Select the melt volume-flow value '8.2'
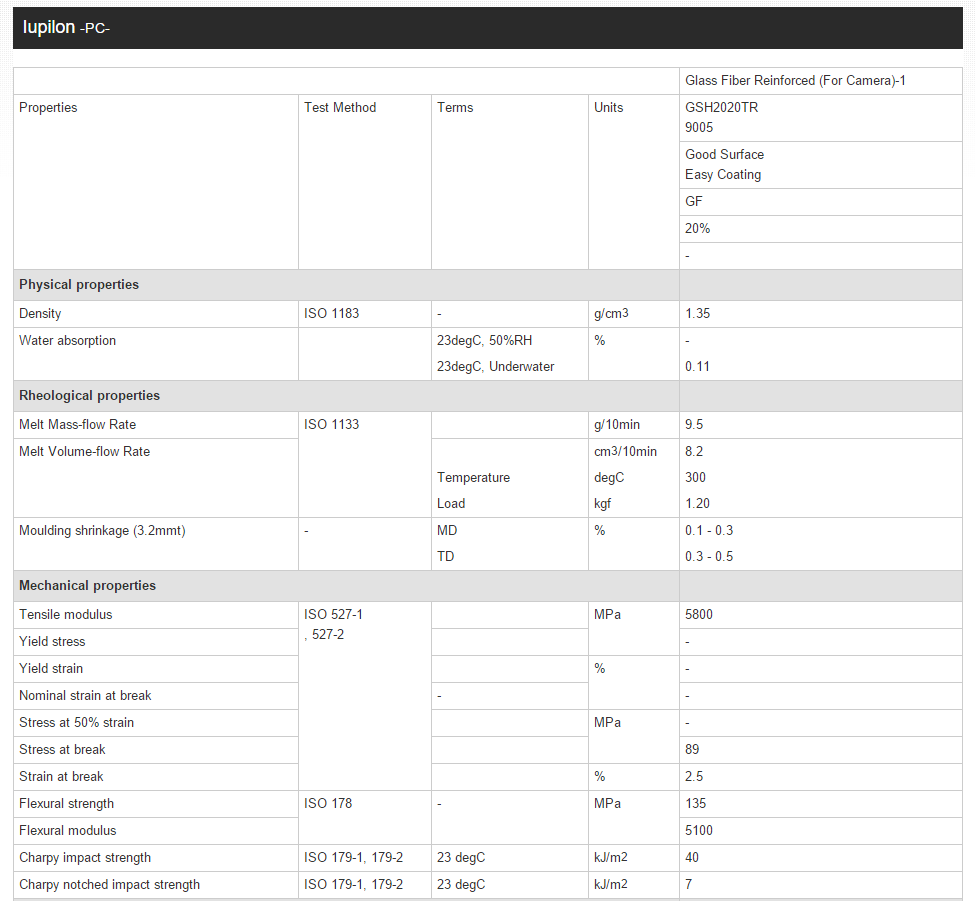Image resolution: width=975 pixels, height=901 pixels. 694,452
